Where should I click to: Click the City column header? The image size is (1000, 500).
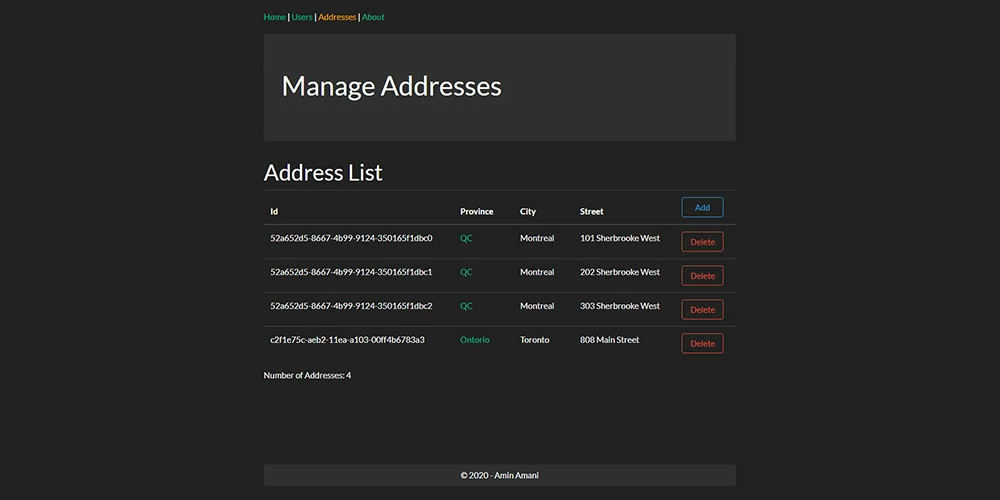(527, 212)
